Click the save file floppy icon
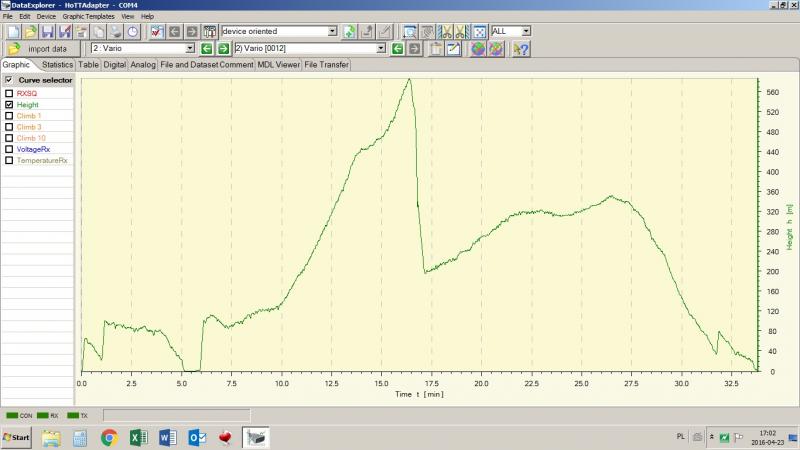Image resolution: width=800 pixels, height=450 pixels. pos(47,32)
